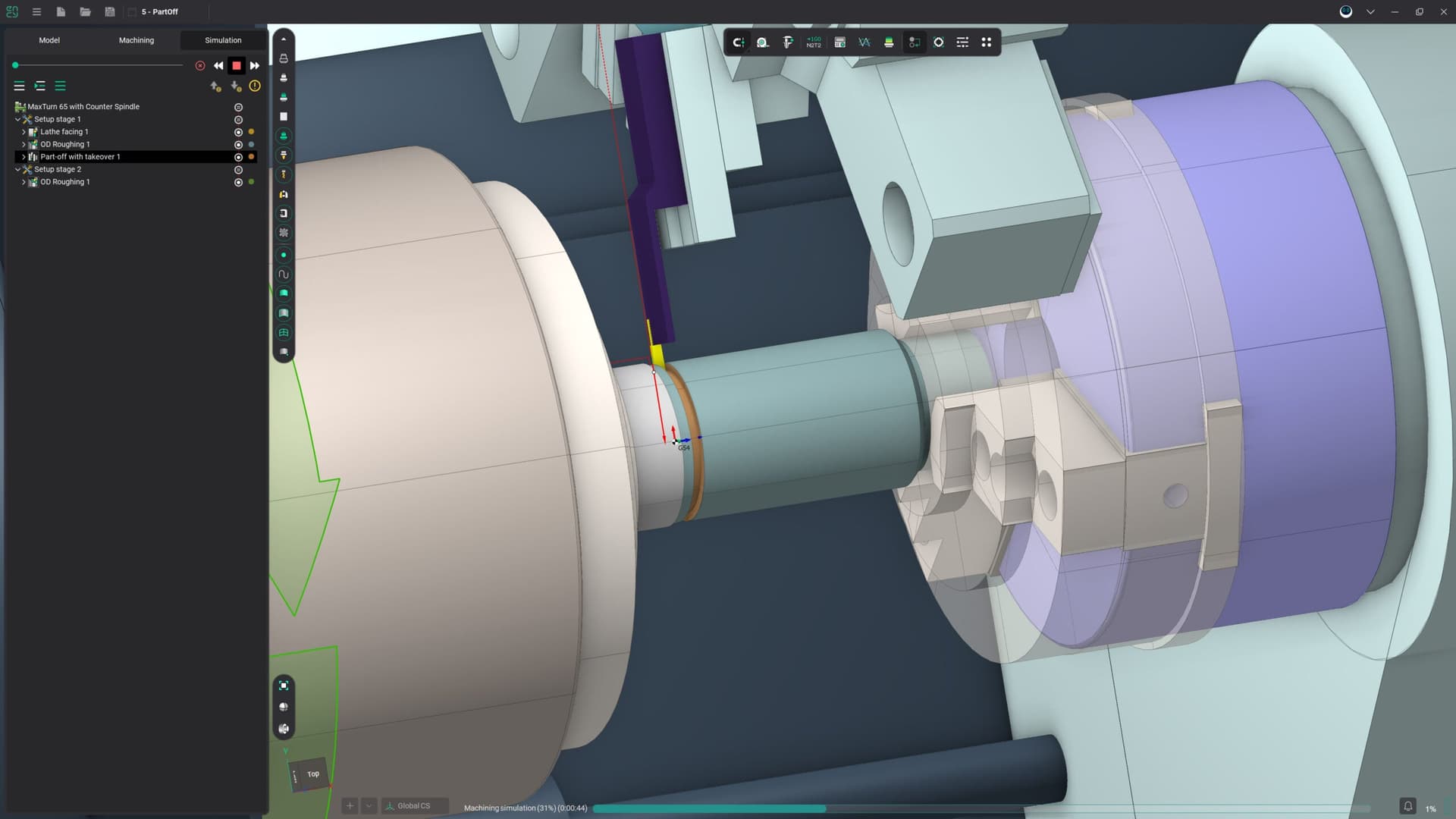This screenshot has width=1456, height=819.
Task: Collapse the Setup stage 2 tree node
Action: (x=17, y=169)
